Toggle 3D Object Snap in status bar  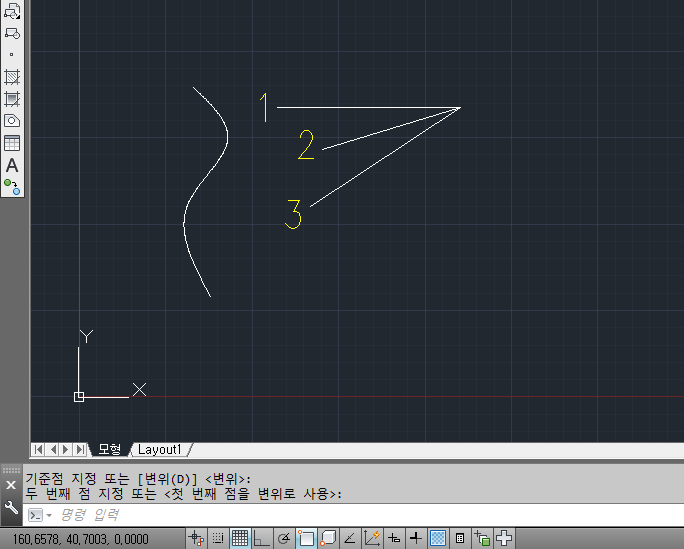point(328,539)
